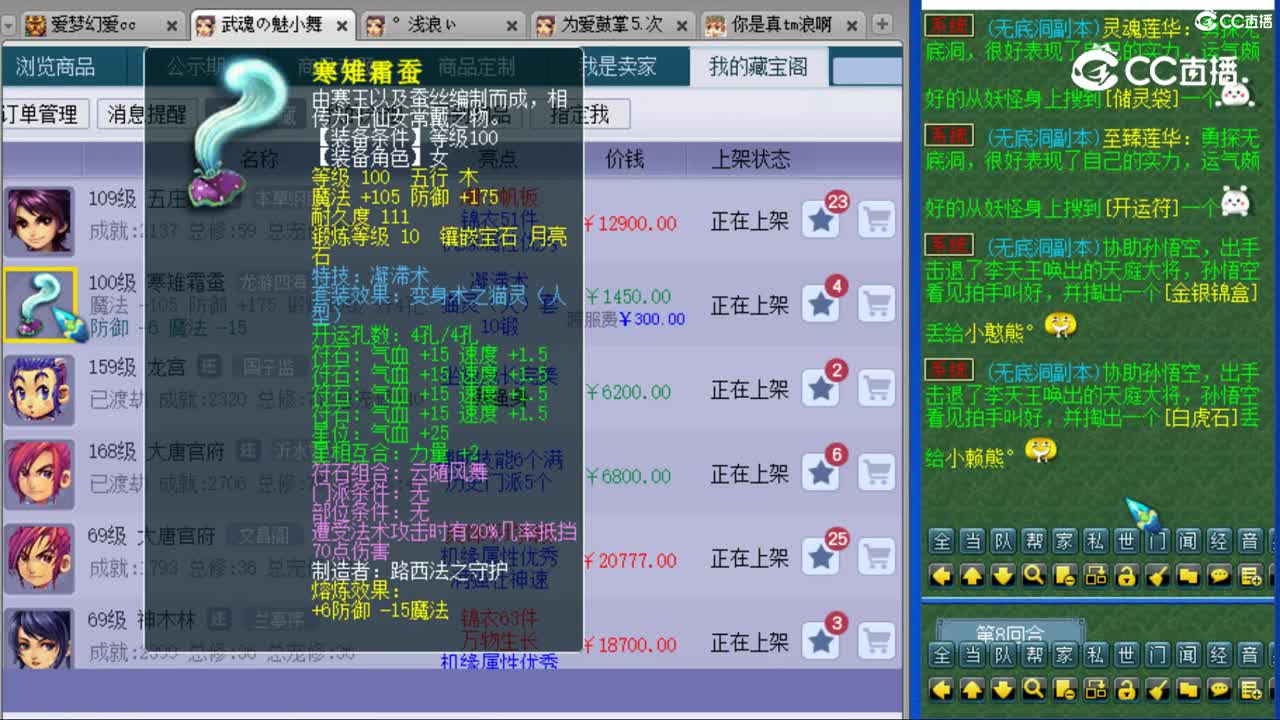Click the speech bubble icon in upper chat toolbar
Image resolution: width=1280 pixels, height=720 pixels.
pyautogui.click(x=1219, y=575)
